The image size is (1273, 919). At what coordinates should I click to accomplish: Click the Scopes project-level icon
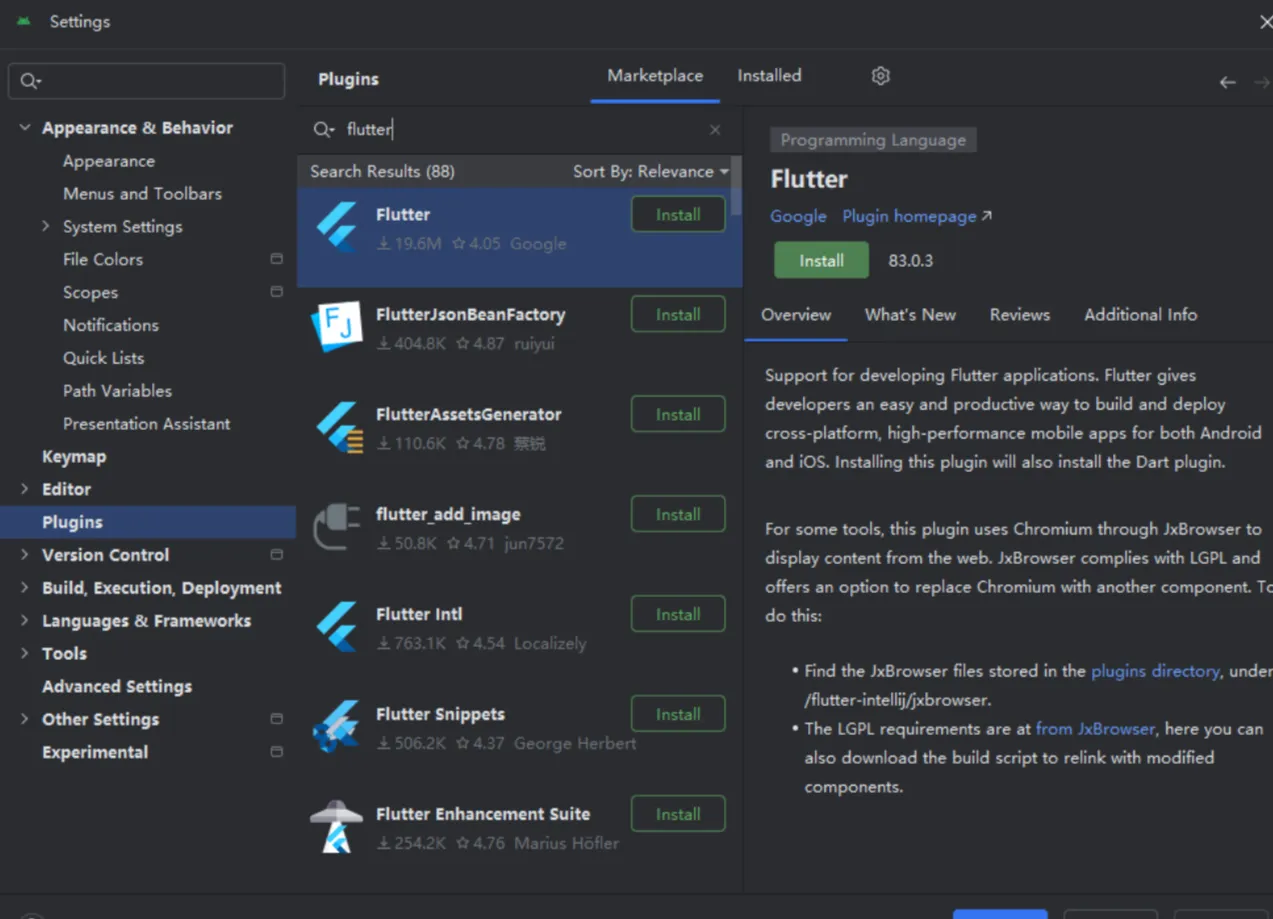tap(277, 292)
